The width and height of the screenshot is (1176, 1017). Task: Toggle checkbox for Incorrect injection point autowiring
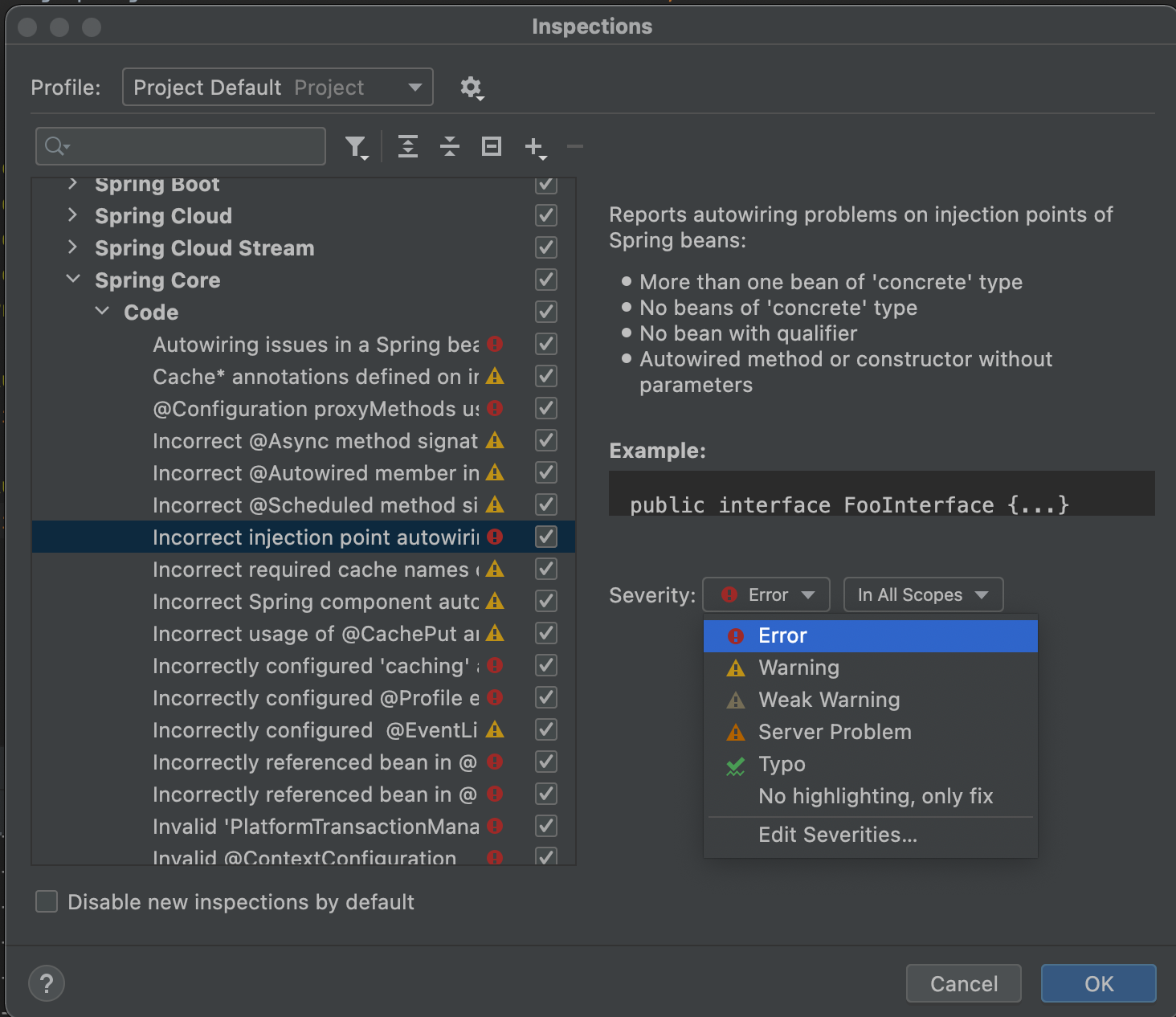tap(546, 537)
